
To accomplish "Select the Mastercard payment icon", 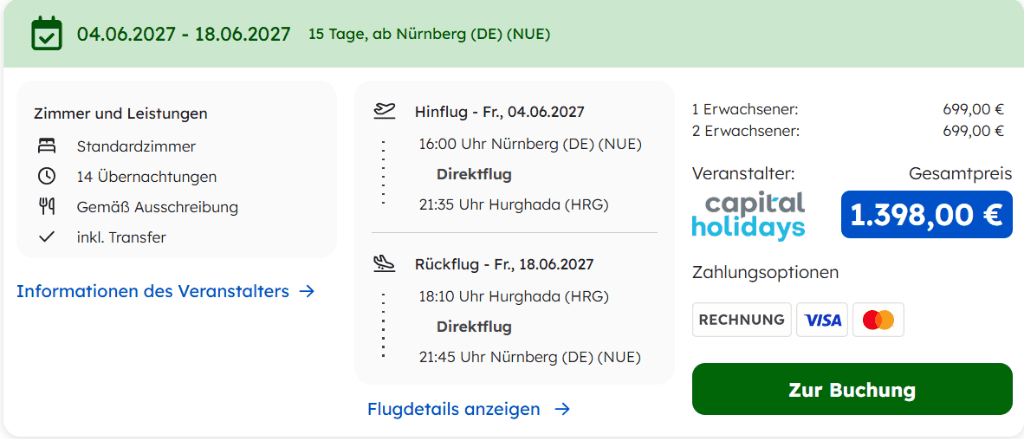I will click(x=878, y=319).
